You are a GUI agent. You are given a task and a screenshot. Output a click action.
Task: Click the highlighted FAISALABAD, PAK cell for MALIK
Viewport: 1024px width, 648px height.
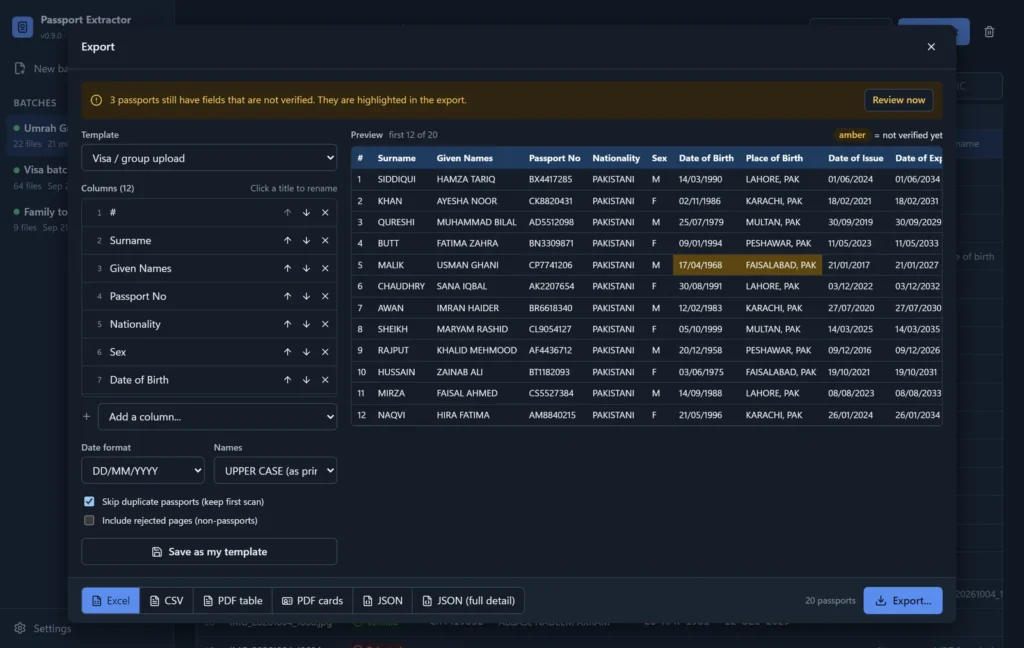coord(781,265)
